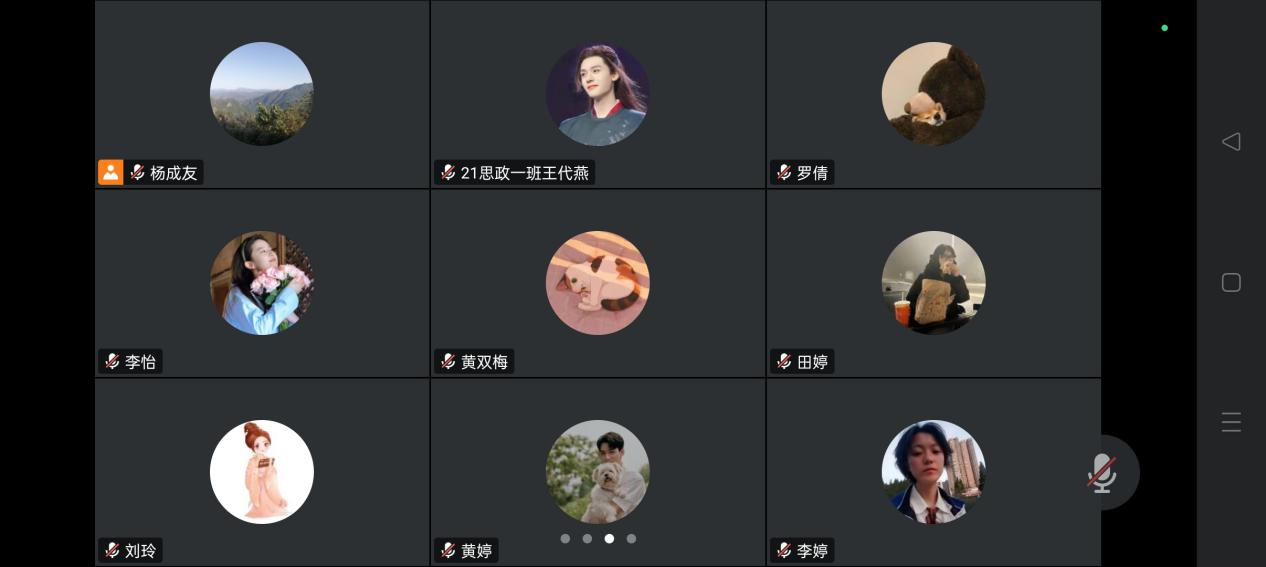Tap the orange host icon beside 杨成友
Image resolution: width=1266 pixels, height=567 pixels.
click(110, 172)
